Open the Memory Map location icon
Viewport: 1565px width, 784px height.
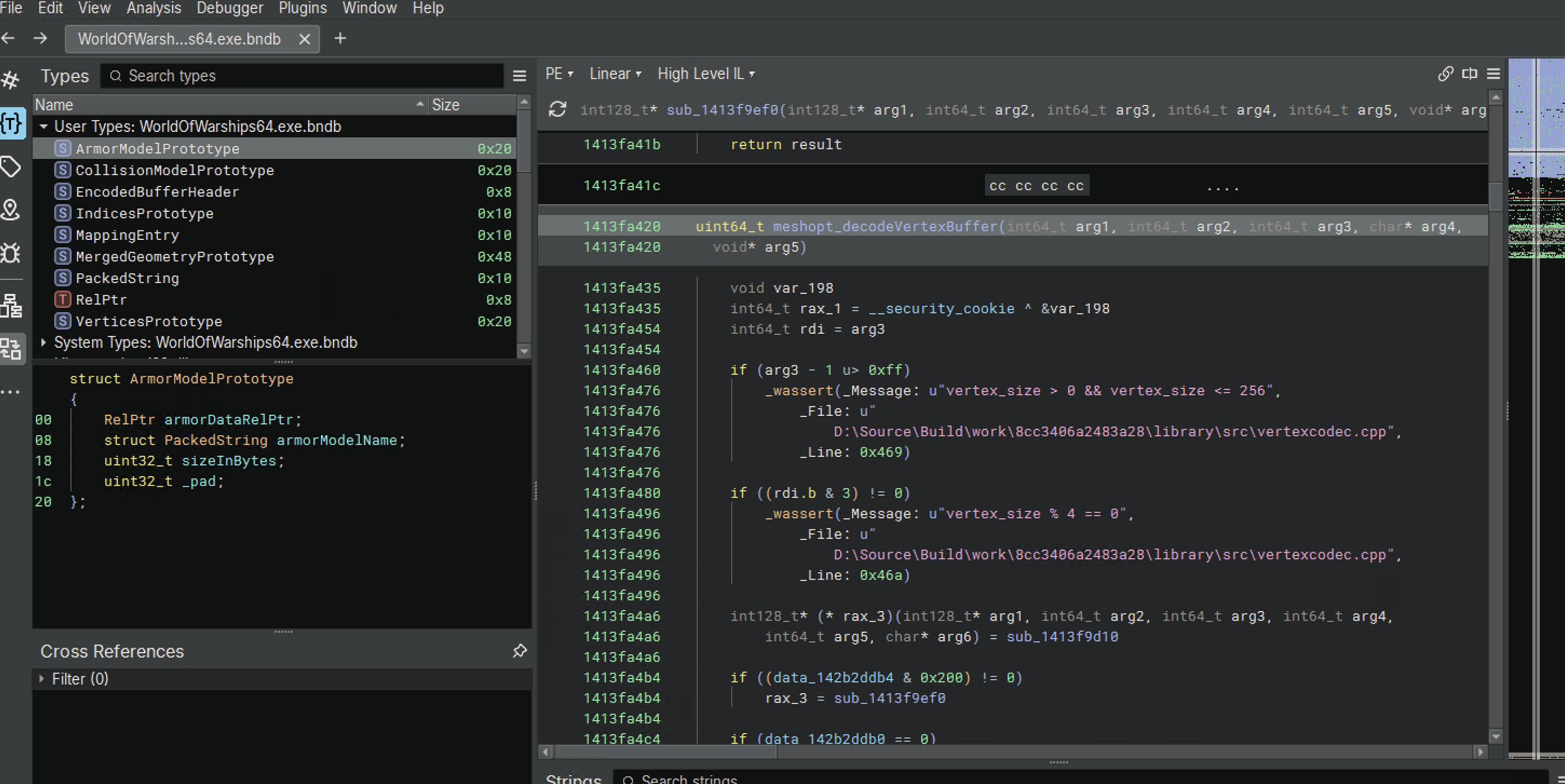pyautogui.click(x=11, y=210)
